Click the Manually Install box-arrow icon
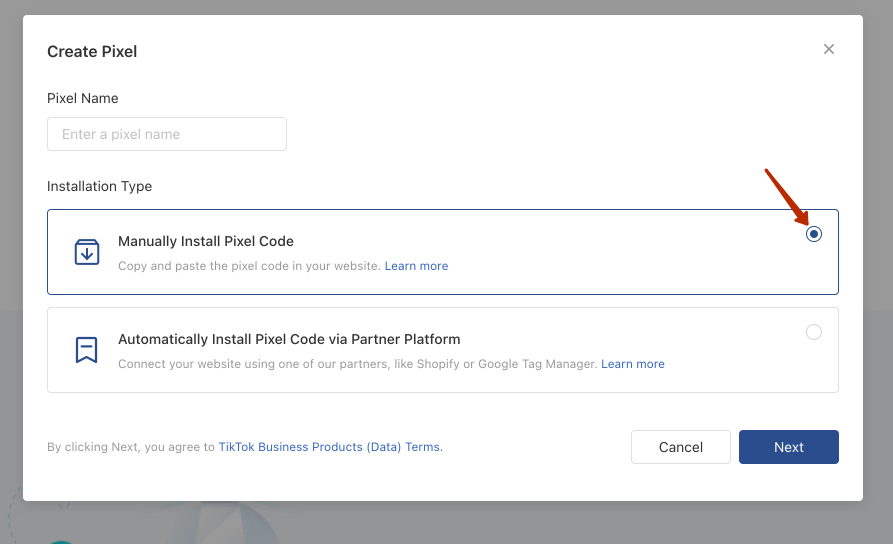This screenshot has width=893, height=544. pos(87,252)
